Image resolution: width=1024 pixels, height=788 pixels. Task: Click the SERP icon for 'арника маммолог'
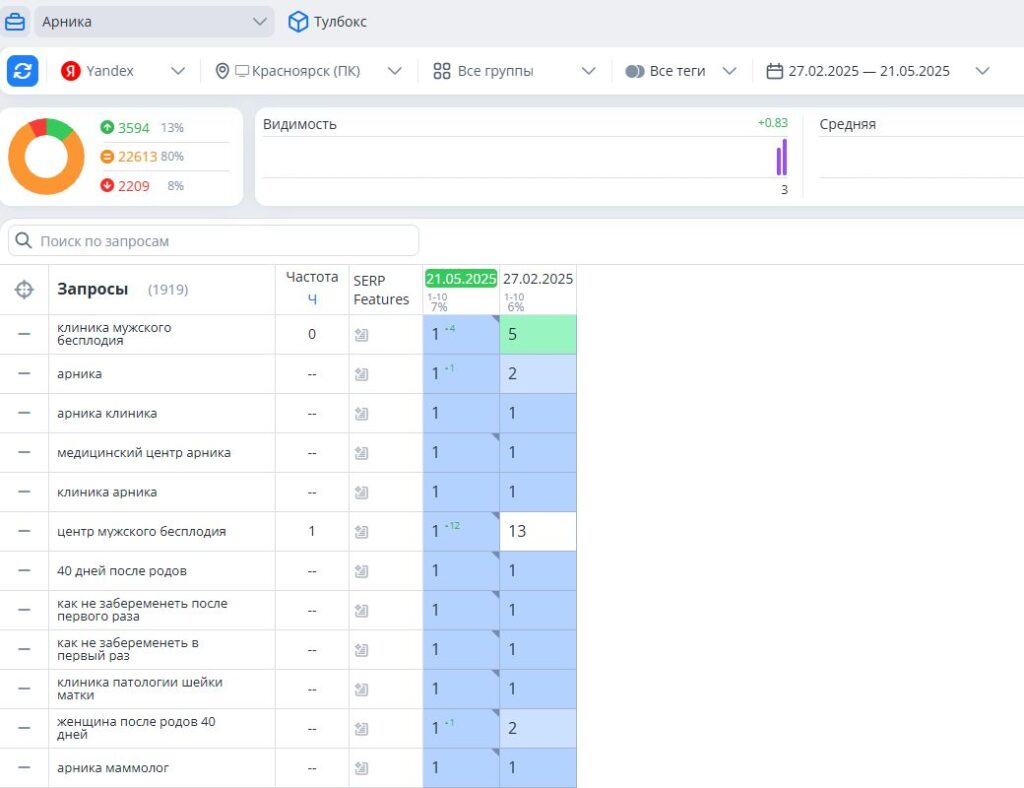click(x=361, y=768)
